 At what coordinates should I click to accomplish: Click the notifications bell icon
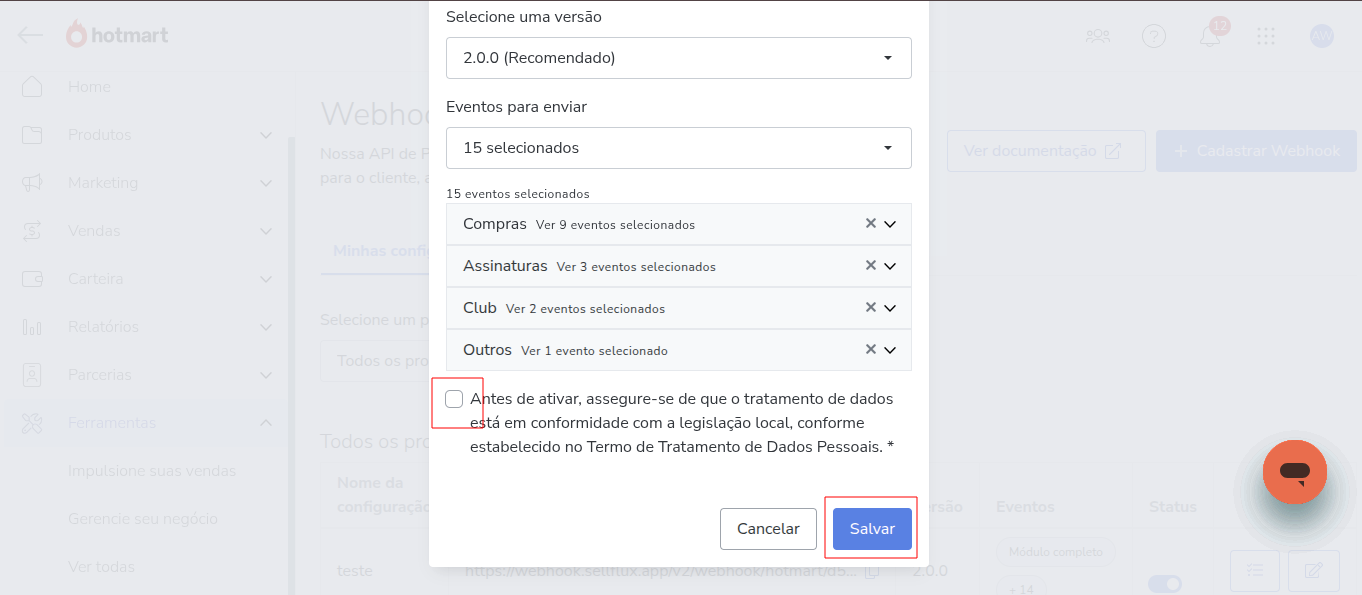tap(1210, 37)
